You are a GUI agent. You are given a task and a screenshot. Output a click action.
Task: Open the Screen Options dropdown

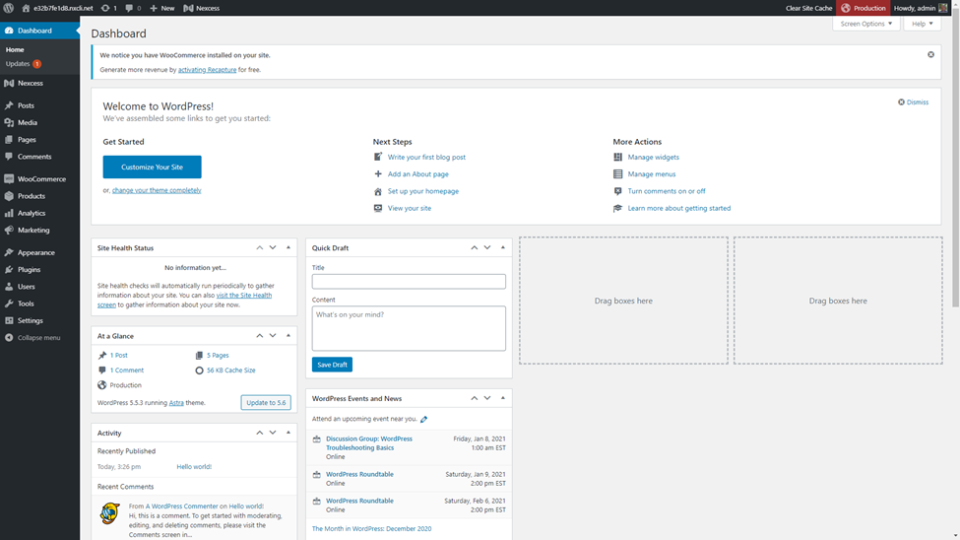(866, 24)
